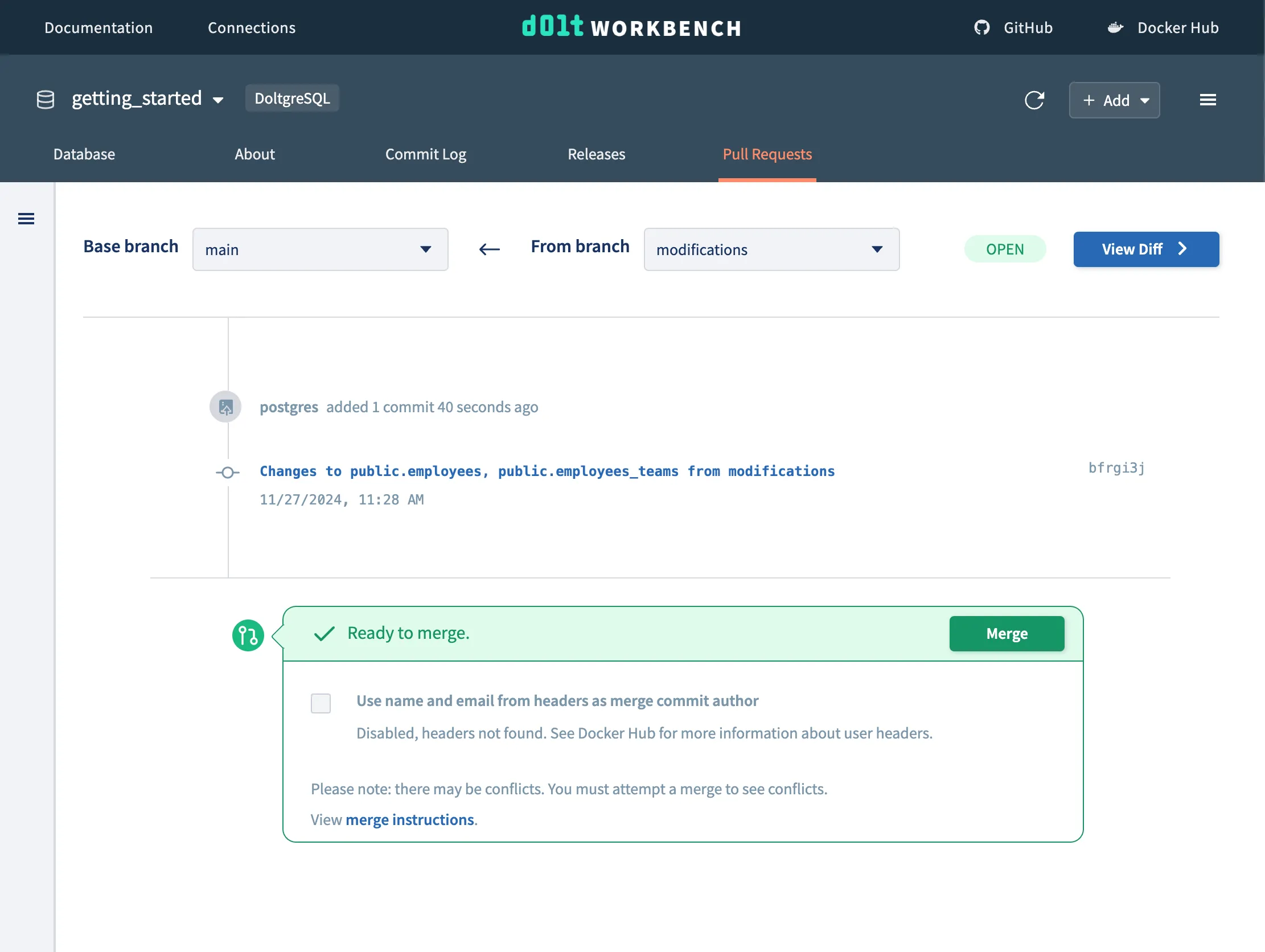The height and width of the screenshot is (952, 1265).
Task: Click the commit graph node circle
Action: click(x=228, y=472)
